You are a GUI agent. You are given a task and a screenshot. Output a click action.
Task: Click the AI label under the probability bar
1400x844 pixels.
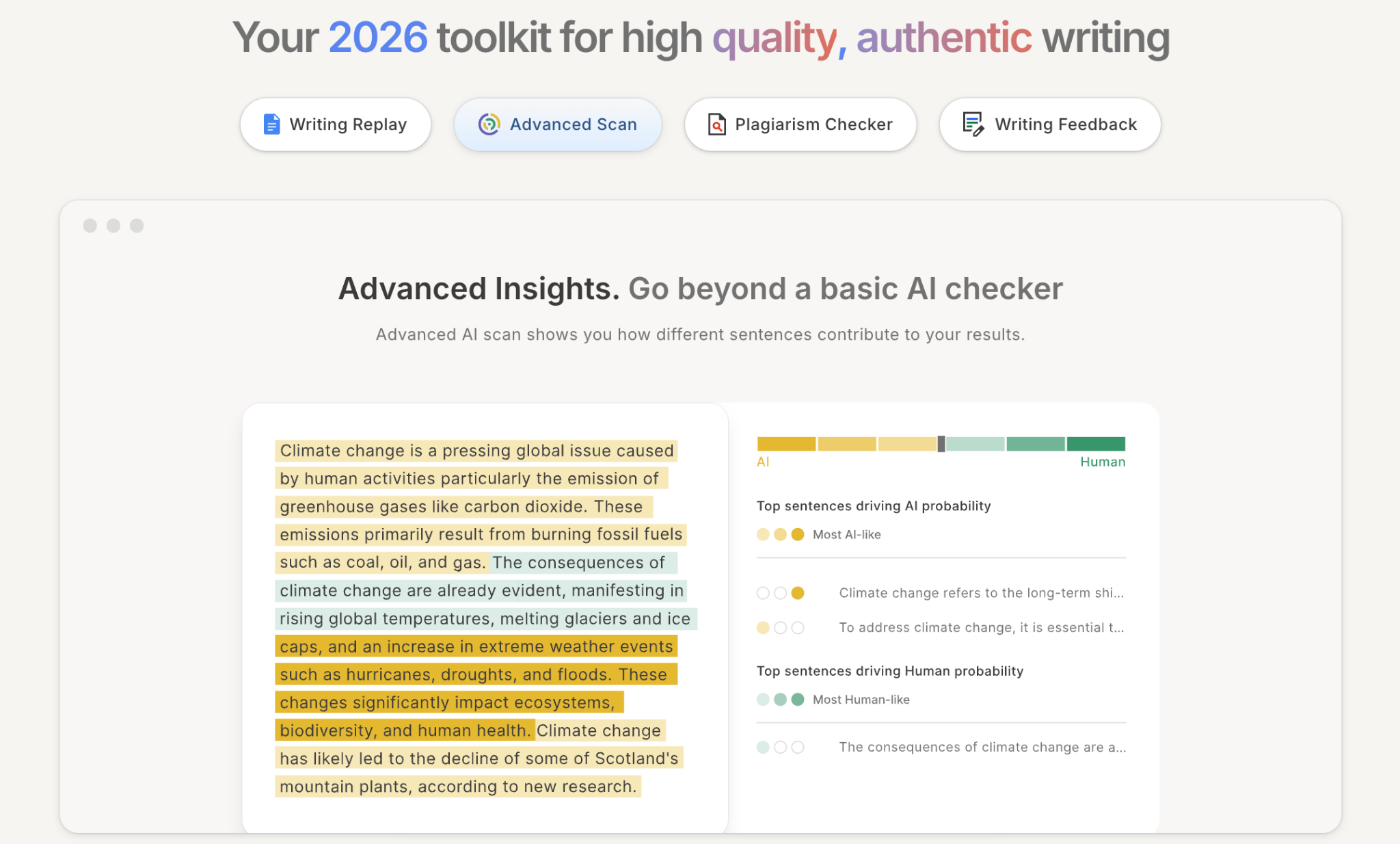tap(762, 462)
